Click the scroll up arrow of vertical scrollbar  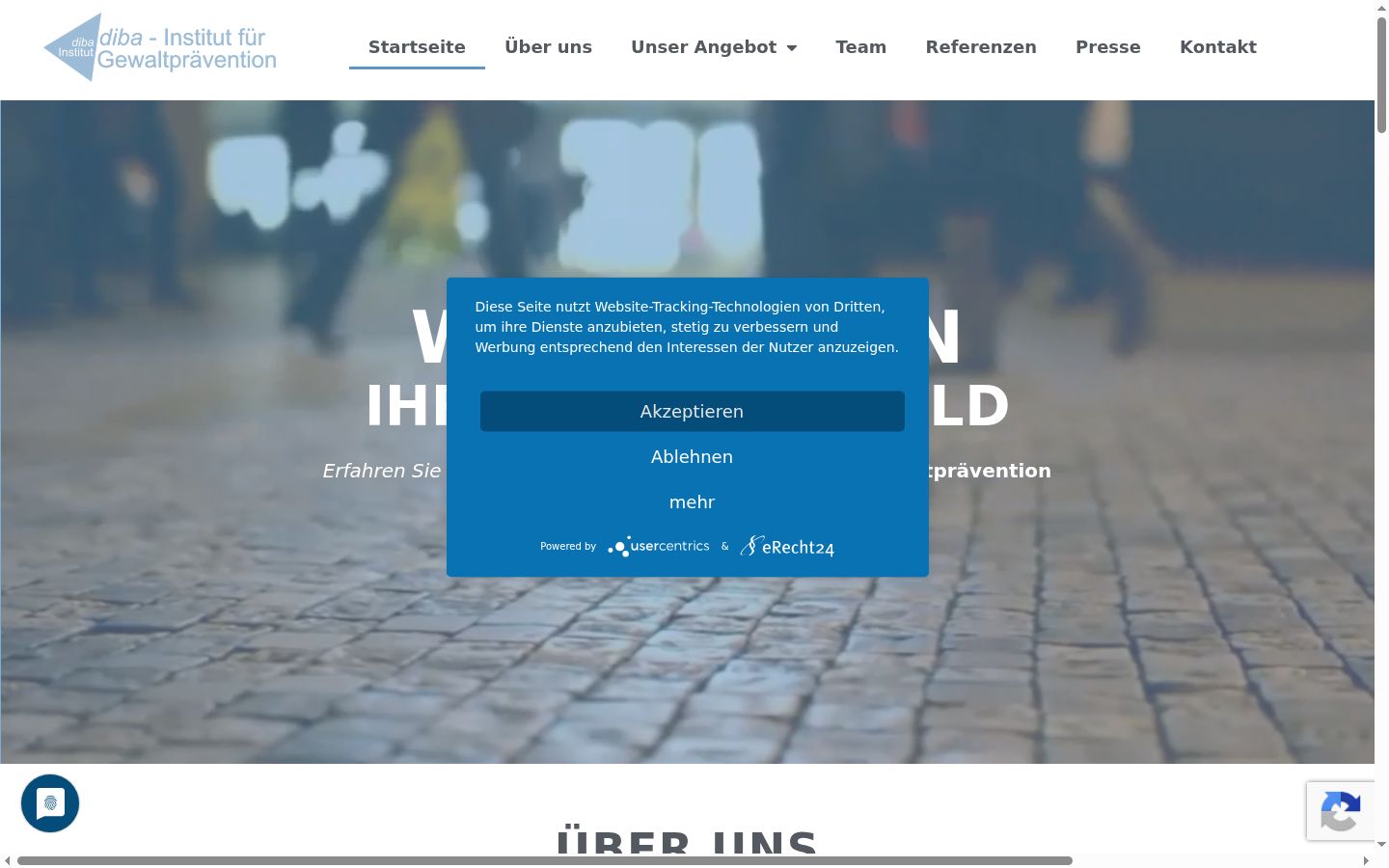[x=1381, y=7]
